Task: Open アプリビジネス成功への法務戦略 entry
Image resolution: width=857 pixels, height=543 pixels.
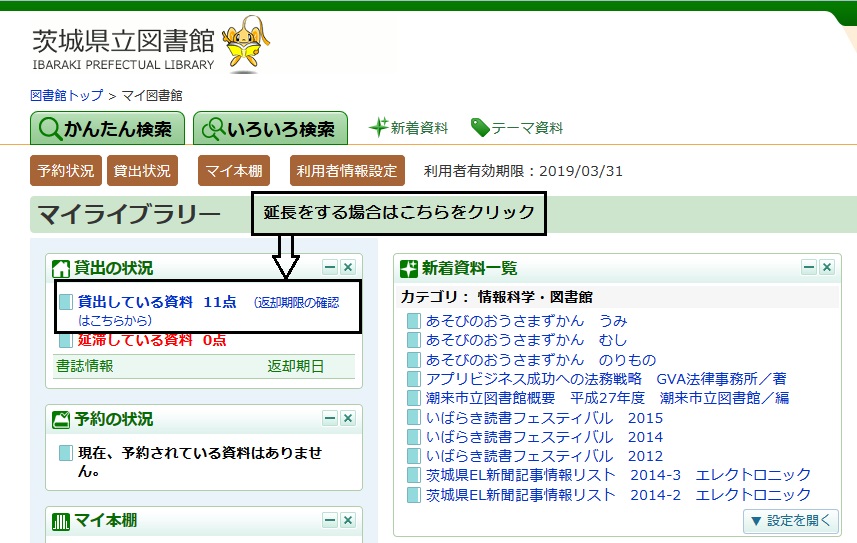Action: click(606, 379)
